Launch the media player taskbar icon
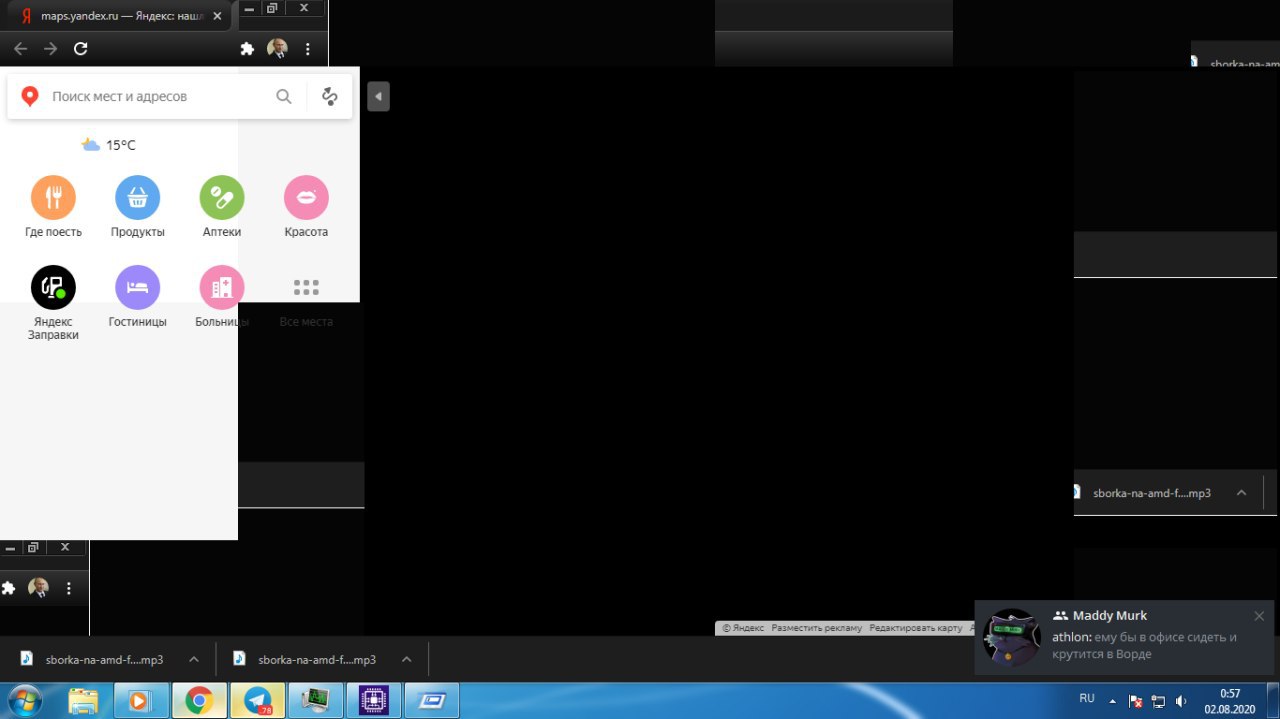Image resolution: width=1280 pixels, height=719 pixels. pos(140,701)
